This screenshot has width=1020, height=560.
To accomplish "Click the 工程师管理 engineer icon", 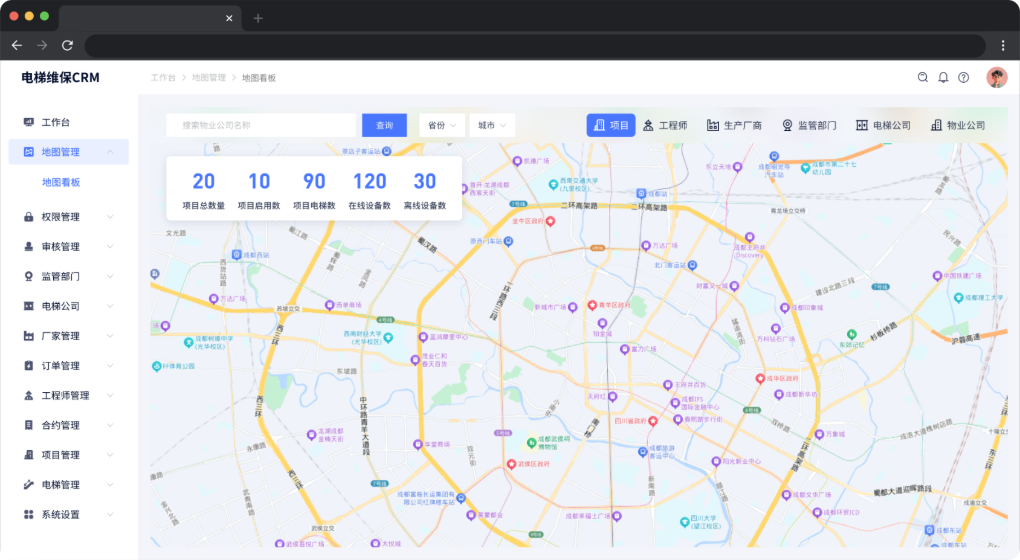I will point(29,395).
